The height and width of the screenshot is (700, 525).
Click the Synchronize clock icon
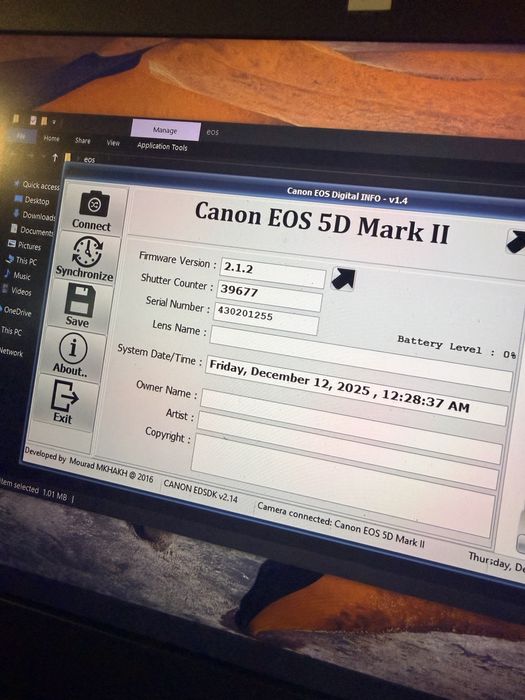[x=88, y=252]
